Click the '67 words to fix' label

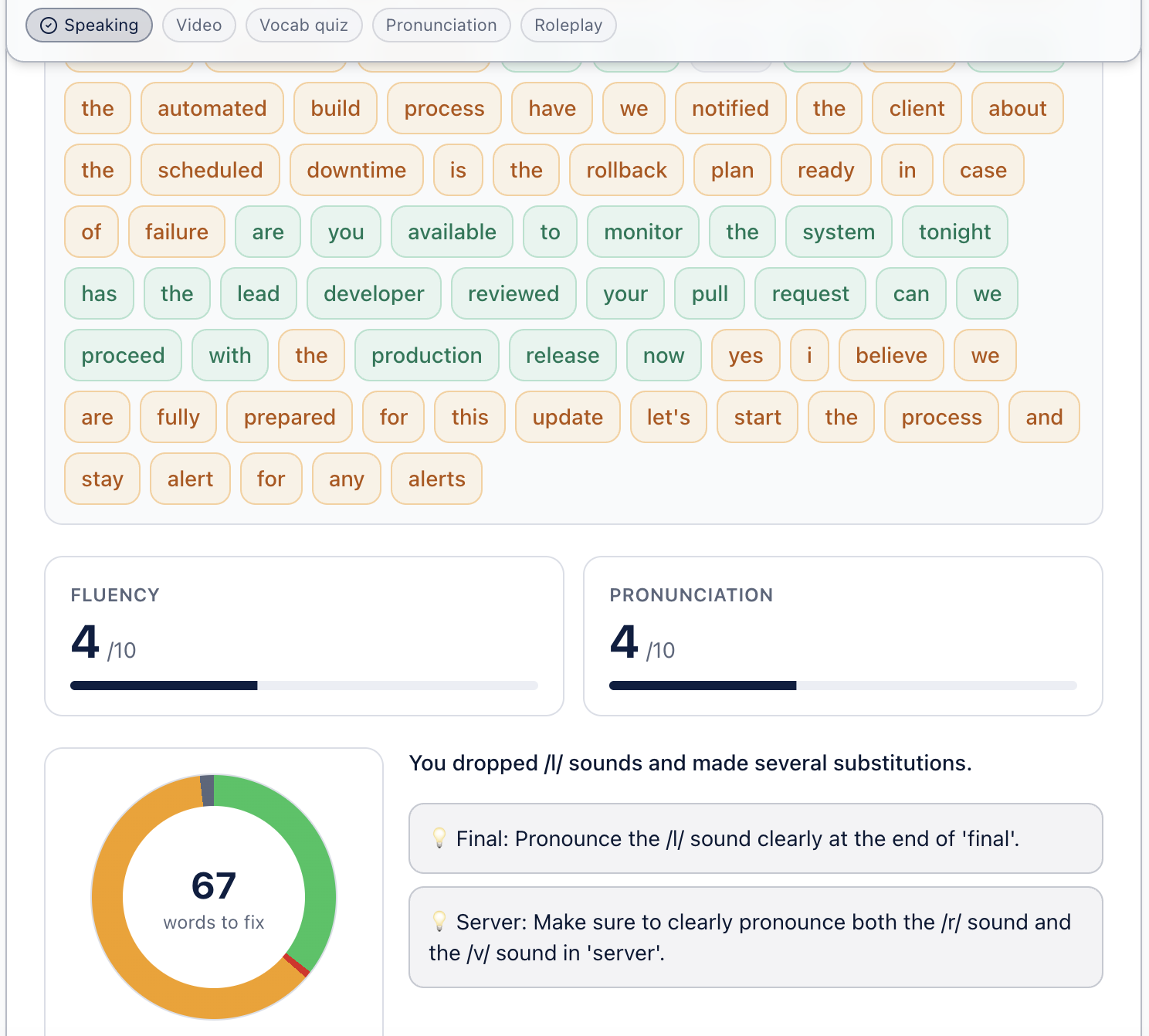(214, 899)
